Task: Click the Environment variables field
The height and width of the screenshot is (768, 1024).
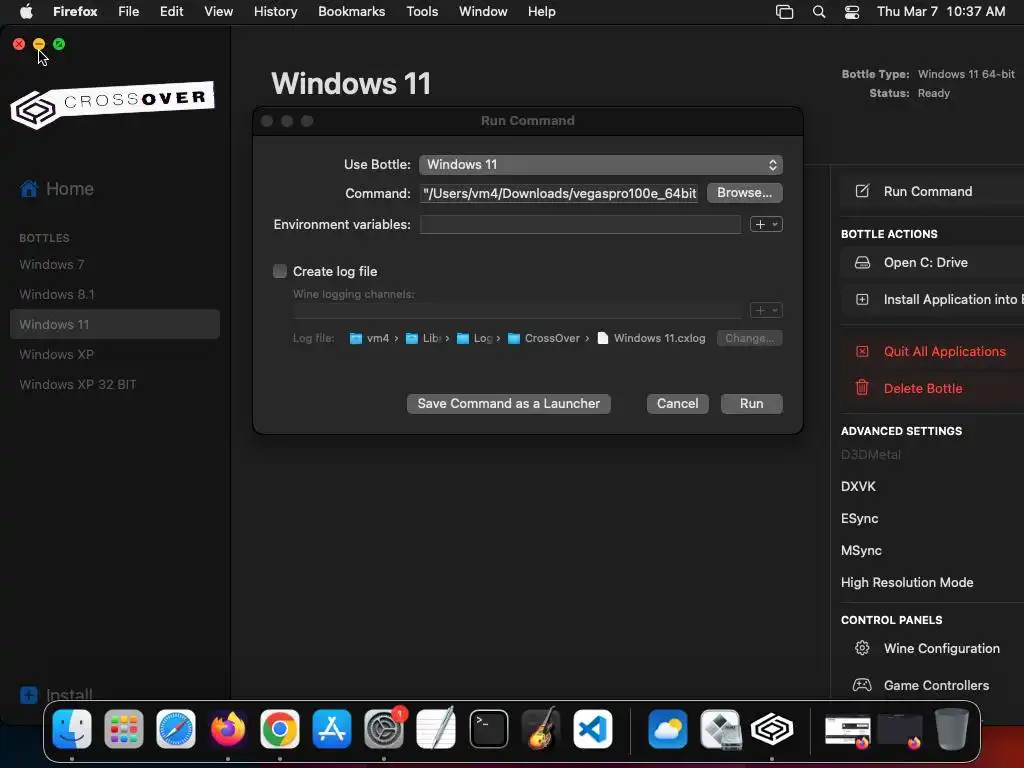Action: [x=580, y=224]
